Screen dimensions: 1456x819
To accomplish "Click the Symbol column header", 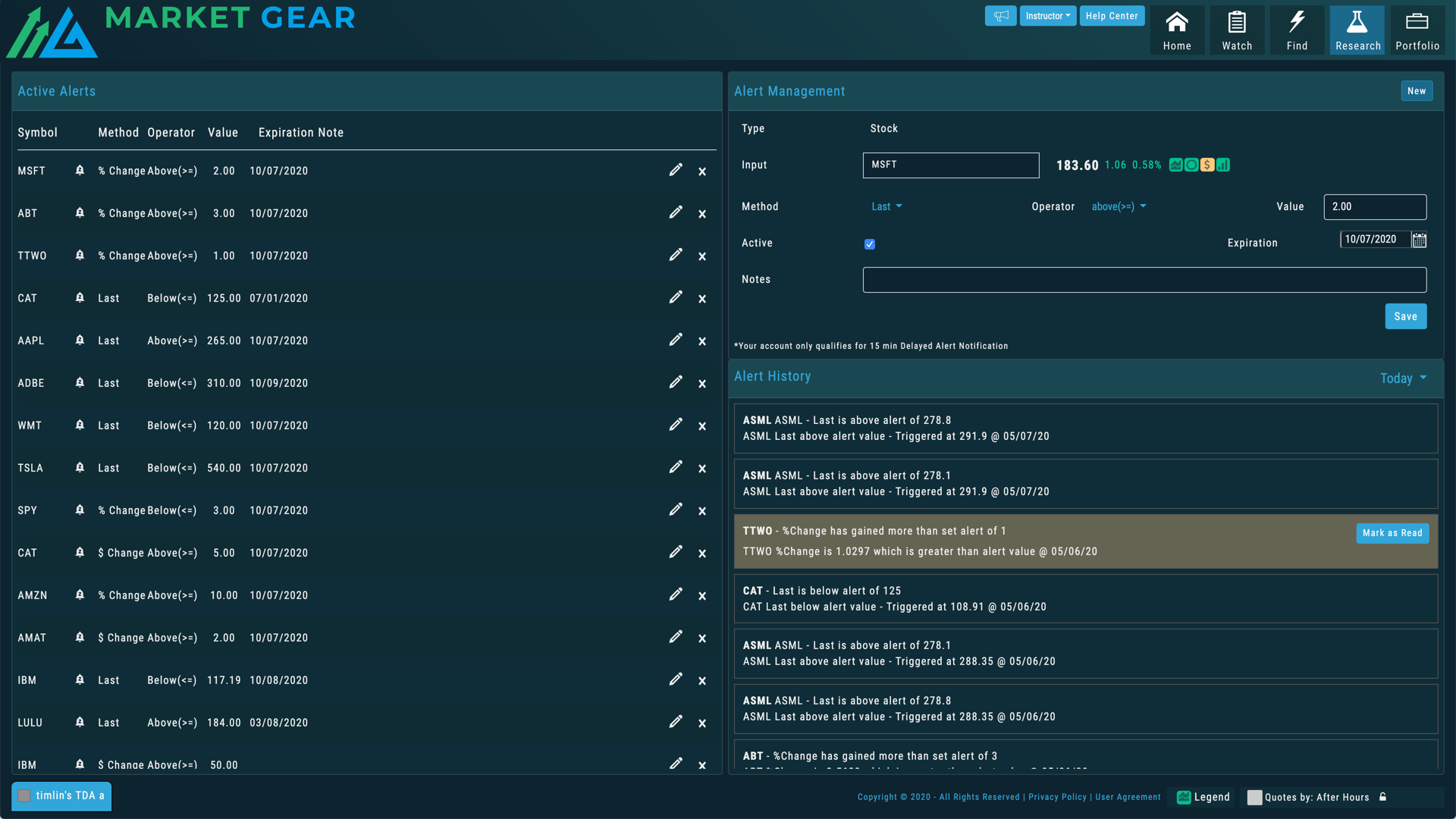I will (38, 133).
